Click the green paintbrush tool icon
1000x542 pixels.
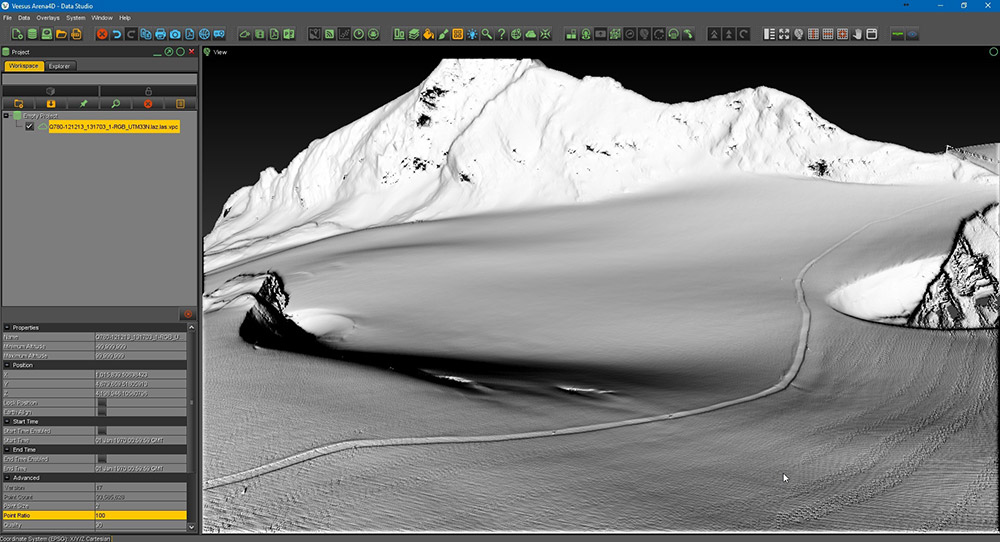[x=443, y=34]
